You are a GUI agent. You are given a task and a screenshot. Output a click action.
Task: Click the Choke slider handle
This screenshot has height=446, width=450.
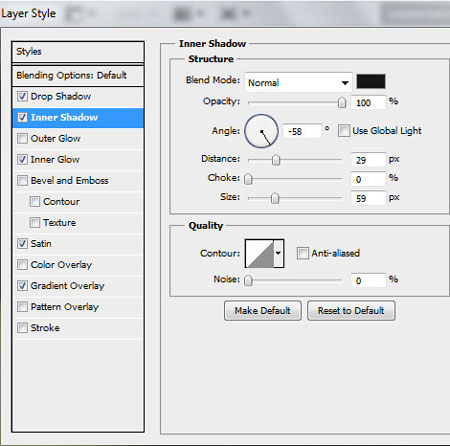pyautogui.click(x=248, y=179)
